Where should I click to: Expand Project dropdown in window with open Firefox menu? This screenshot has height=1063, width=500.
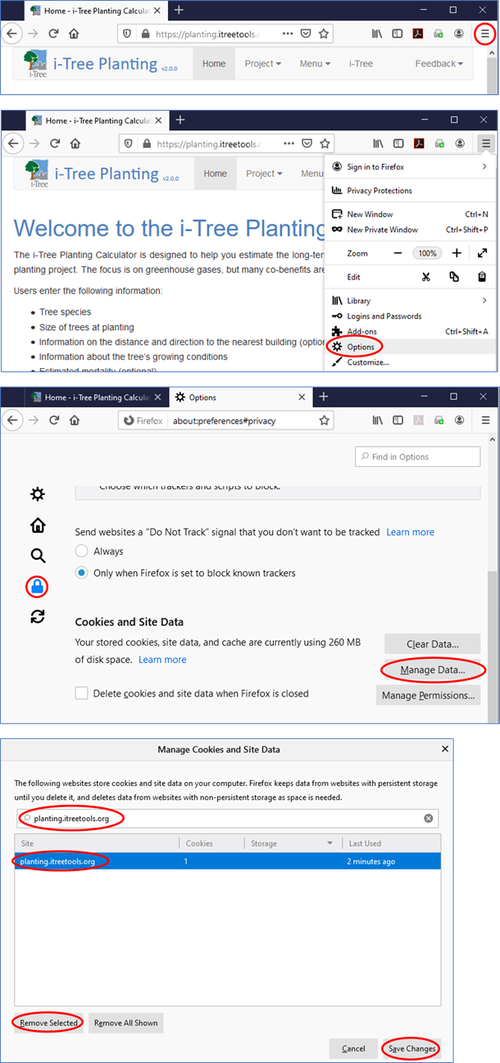pos(264,174)
